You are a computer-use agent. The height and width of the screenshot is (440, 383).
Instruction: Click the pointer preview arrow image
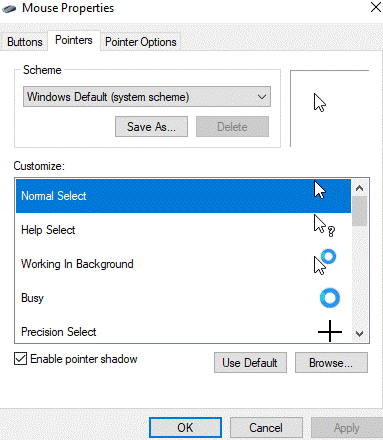pyautogui.click(x=320, y=103)
